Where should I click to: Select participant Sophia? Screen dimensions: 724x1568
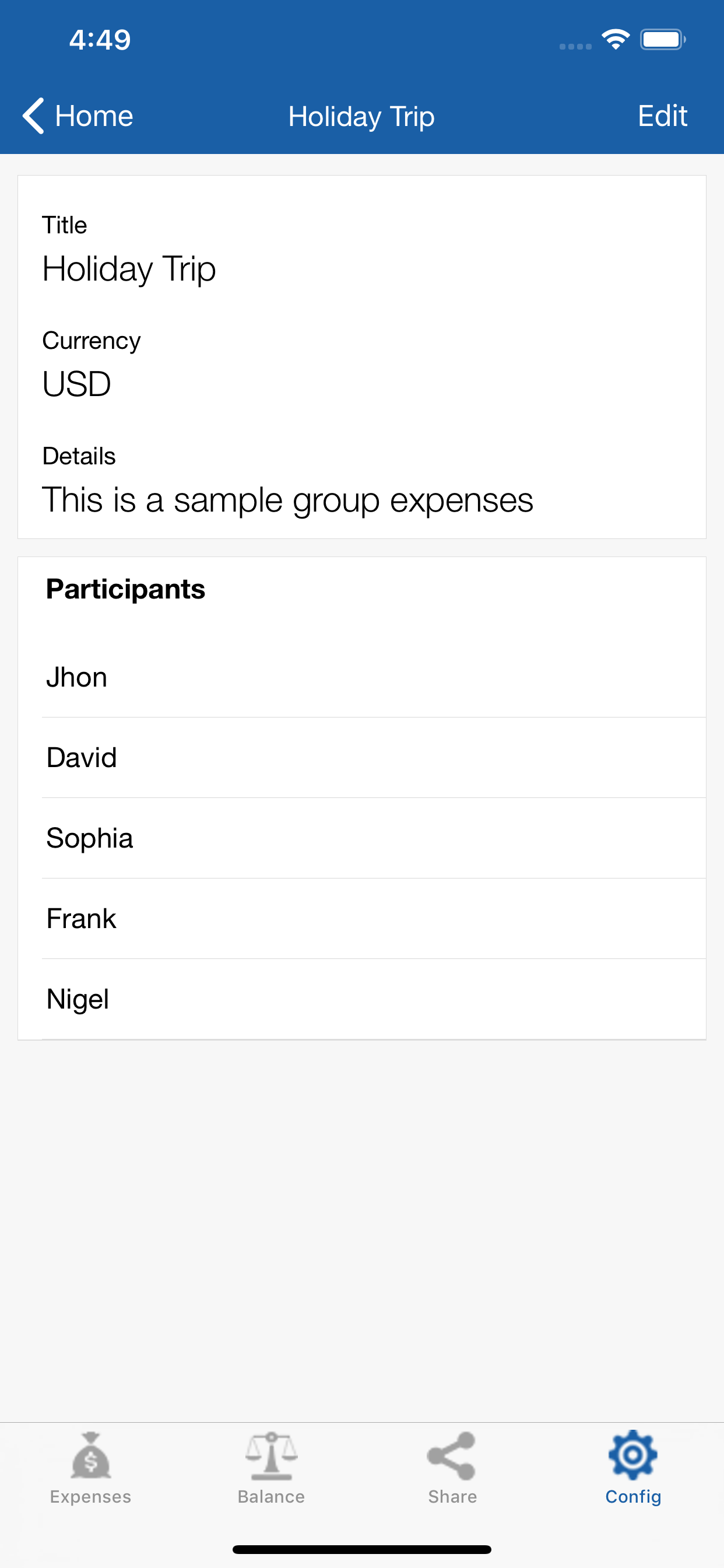pyautogui.click(x=89, y=838)
